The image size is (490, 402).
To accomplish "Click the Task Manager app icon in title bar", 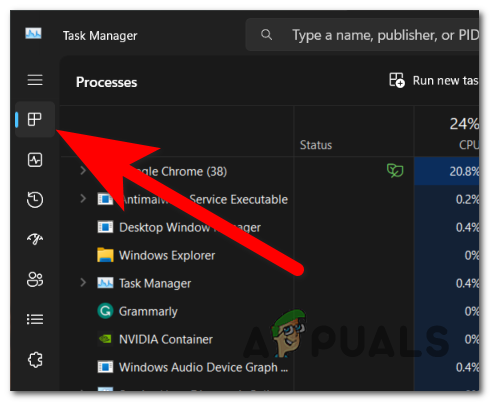I will point(33,34).
